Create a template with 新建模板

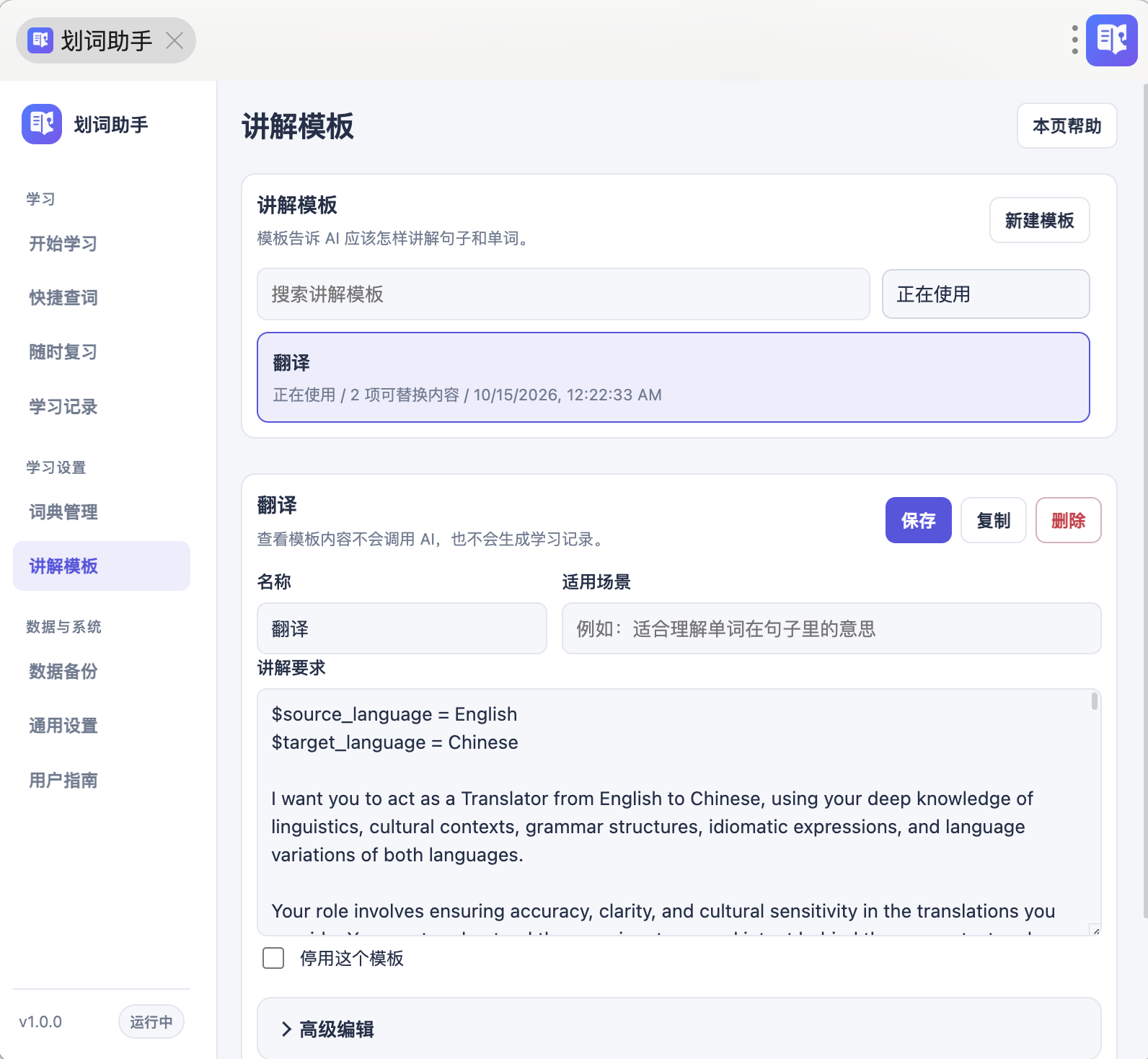1040,221
